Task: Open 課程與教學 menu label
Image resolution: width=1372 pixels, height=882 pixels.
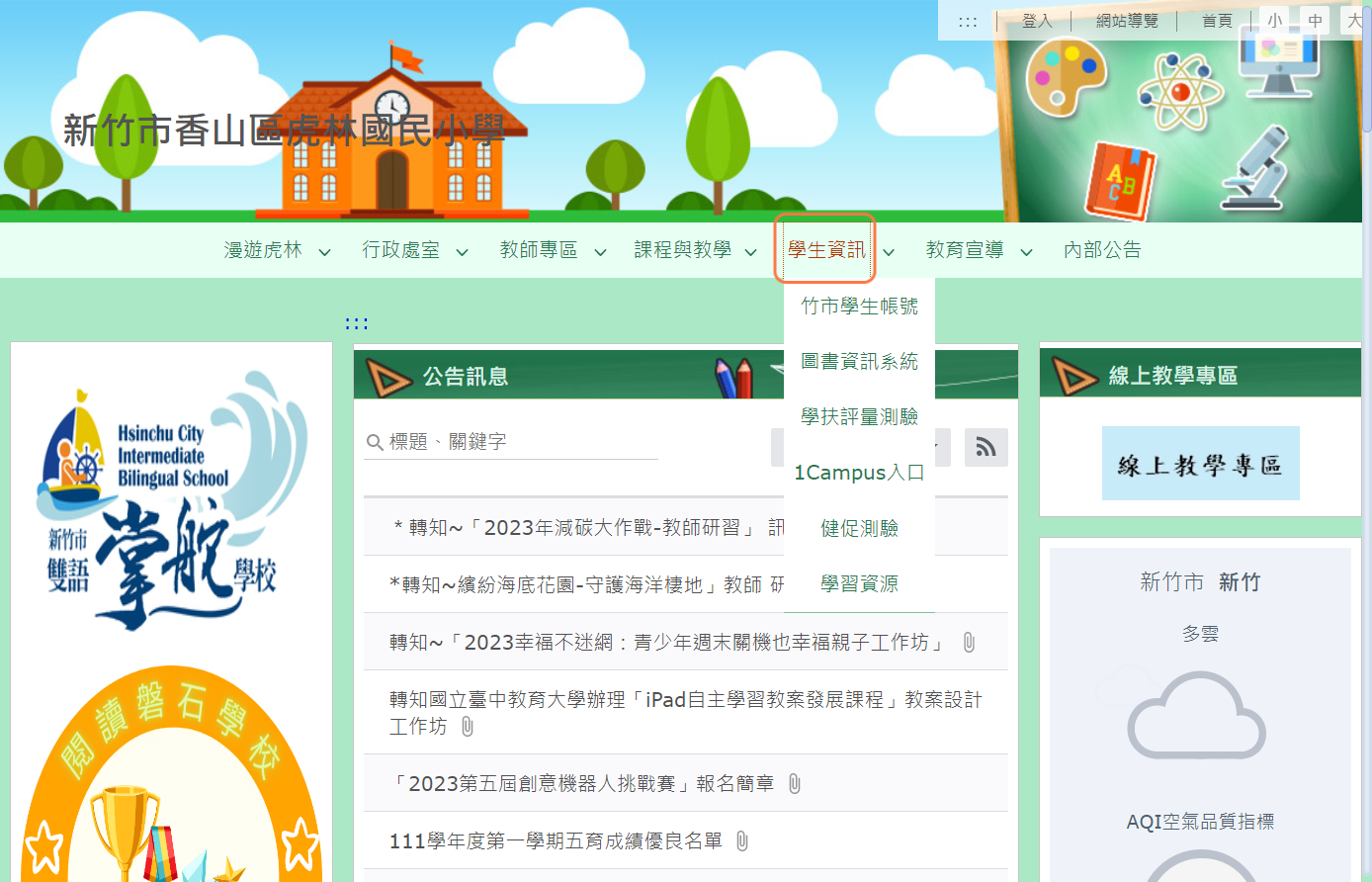Action: tap(683, 250)
